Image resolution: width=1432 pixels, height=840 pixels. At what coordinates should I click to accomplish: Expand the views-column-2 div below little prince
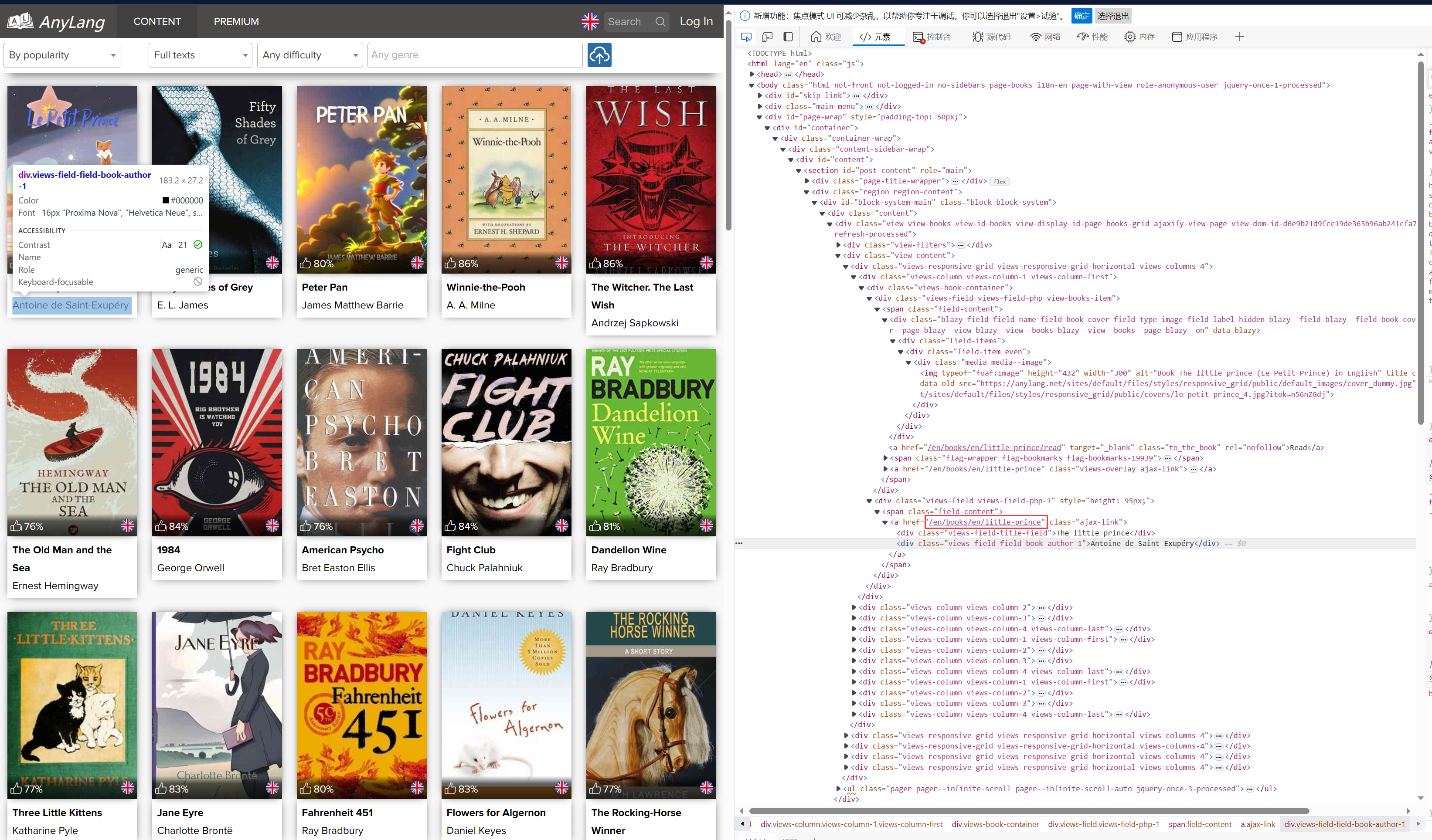pos(854,608)
